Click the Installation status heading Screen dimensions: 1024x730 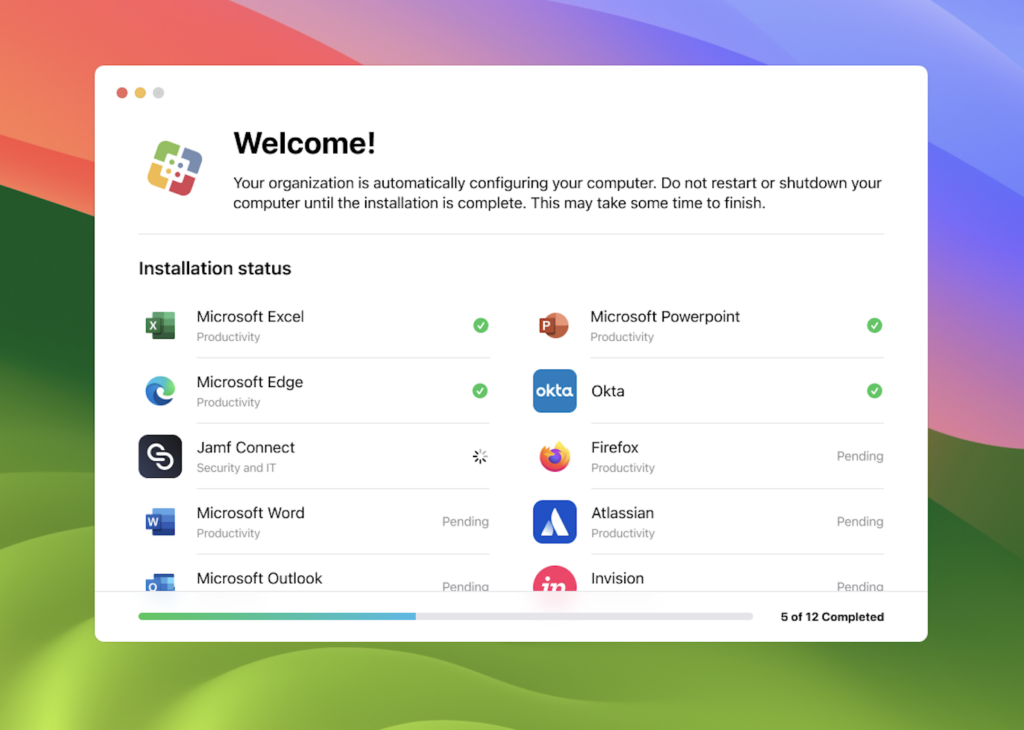click(x=215, y=268)
